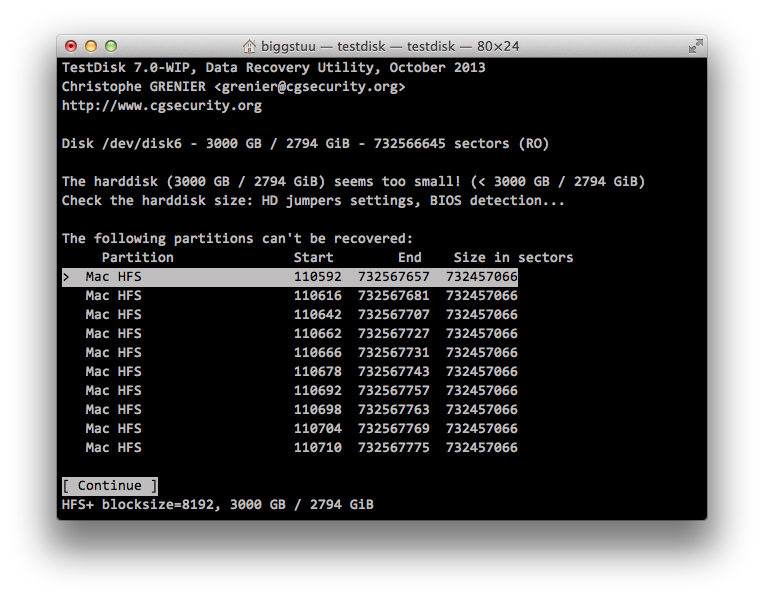Click the TestDisk 7.0-WIP header line
This screenshot has width=764, height=599.
[x=273, y=68]
